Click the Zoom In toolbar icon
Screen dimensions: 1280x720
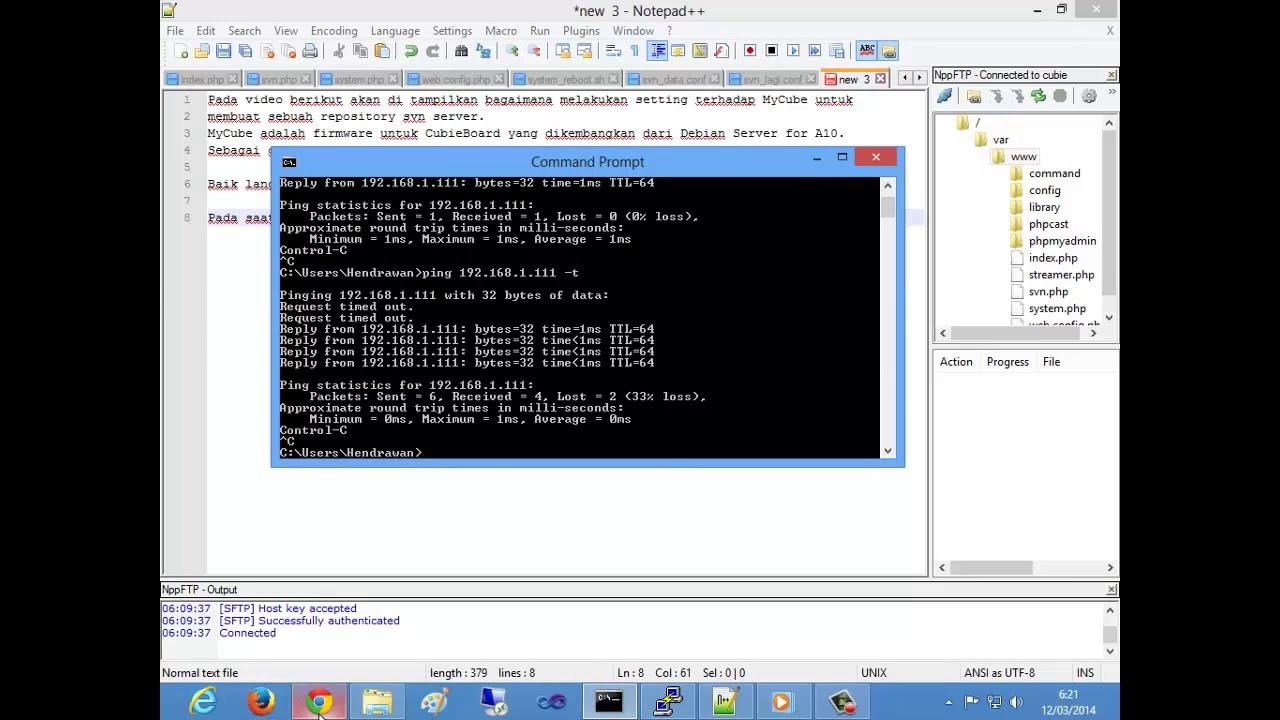click(x=512, y=51)
